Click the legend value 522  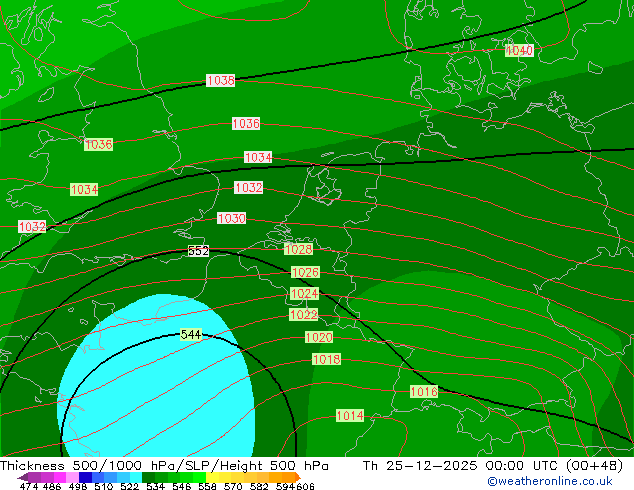pos(128,486)
